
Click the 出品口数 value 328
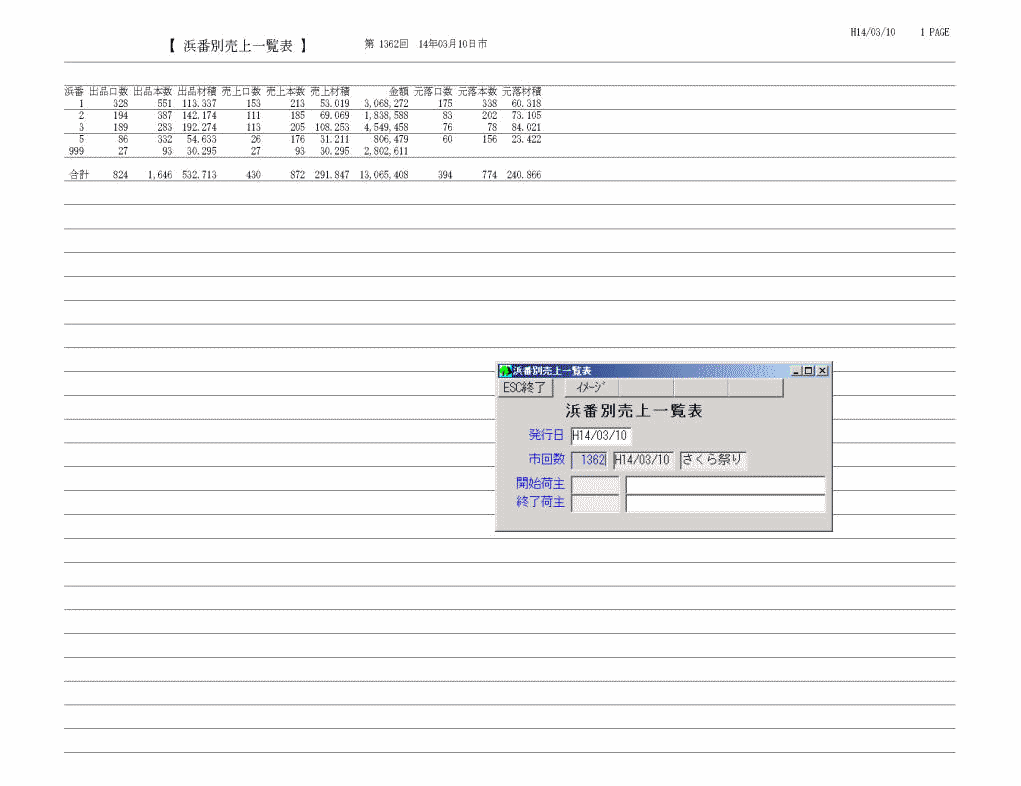120,104
